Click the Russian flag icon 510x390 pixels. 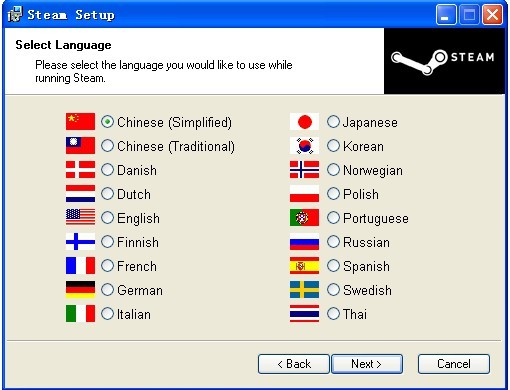[x=304, y=241]
